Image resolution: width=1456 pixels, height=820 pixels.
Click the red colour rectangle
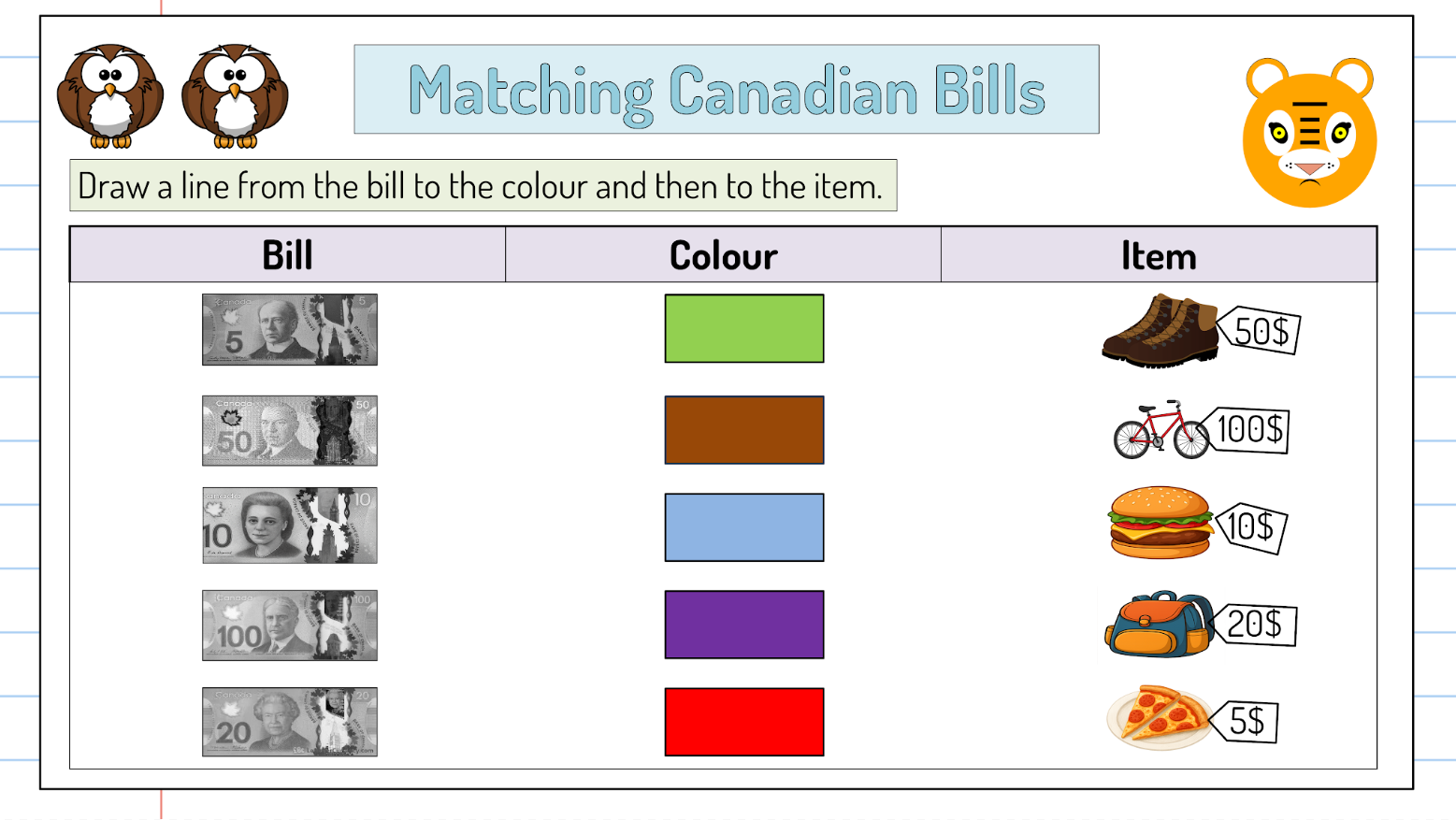[743, 722]
